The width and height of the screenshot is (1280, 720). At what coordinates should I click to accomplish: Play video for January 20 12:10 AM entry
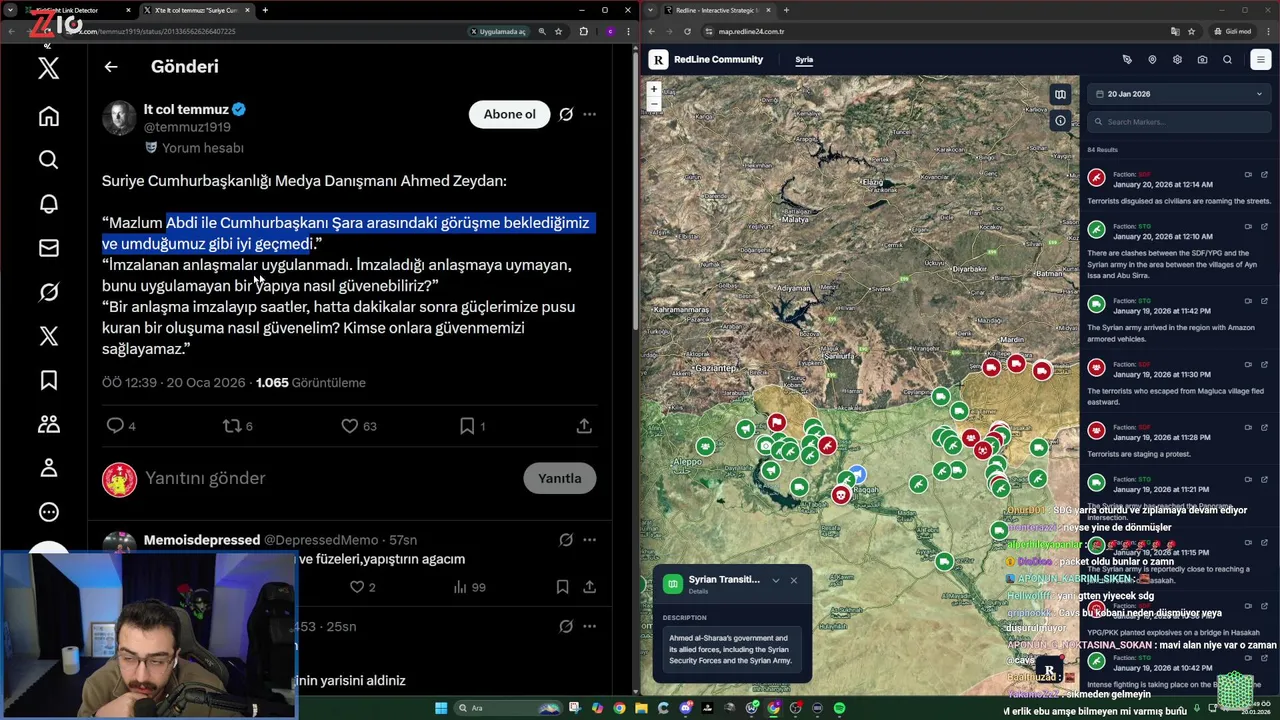click(1248, 227)
